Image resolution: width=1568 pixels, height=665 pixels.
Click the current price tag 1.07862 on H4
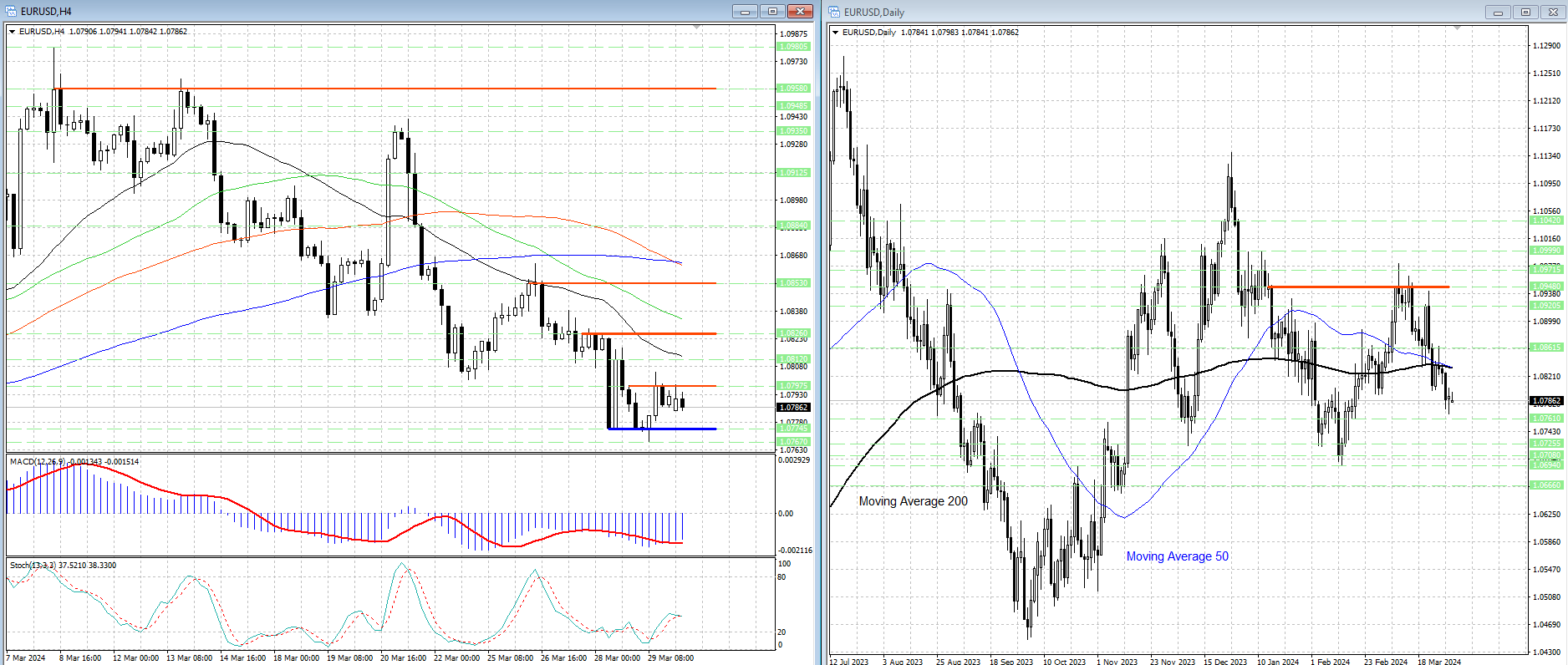pyautogui.click(x=793, y=408)
